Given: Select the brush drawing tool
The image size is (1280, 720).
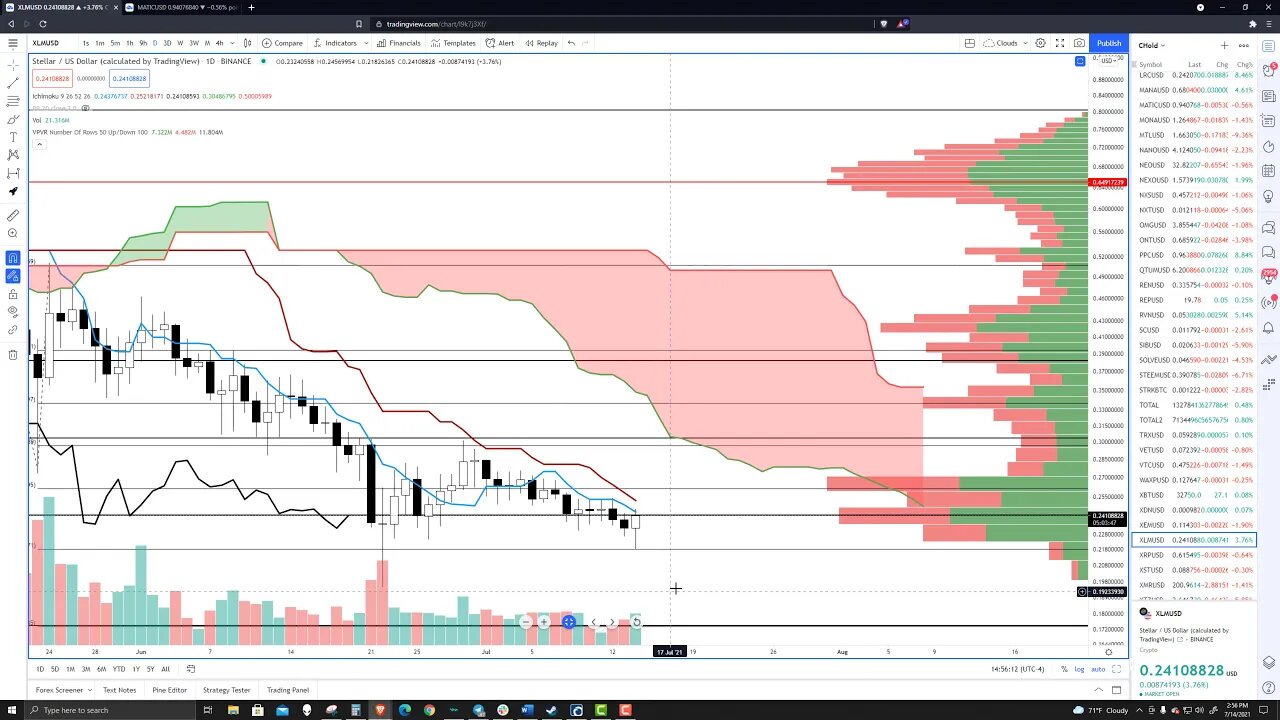Looking at the screenshot, I should [13, 119].
